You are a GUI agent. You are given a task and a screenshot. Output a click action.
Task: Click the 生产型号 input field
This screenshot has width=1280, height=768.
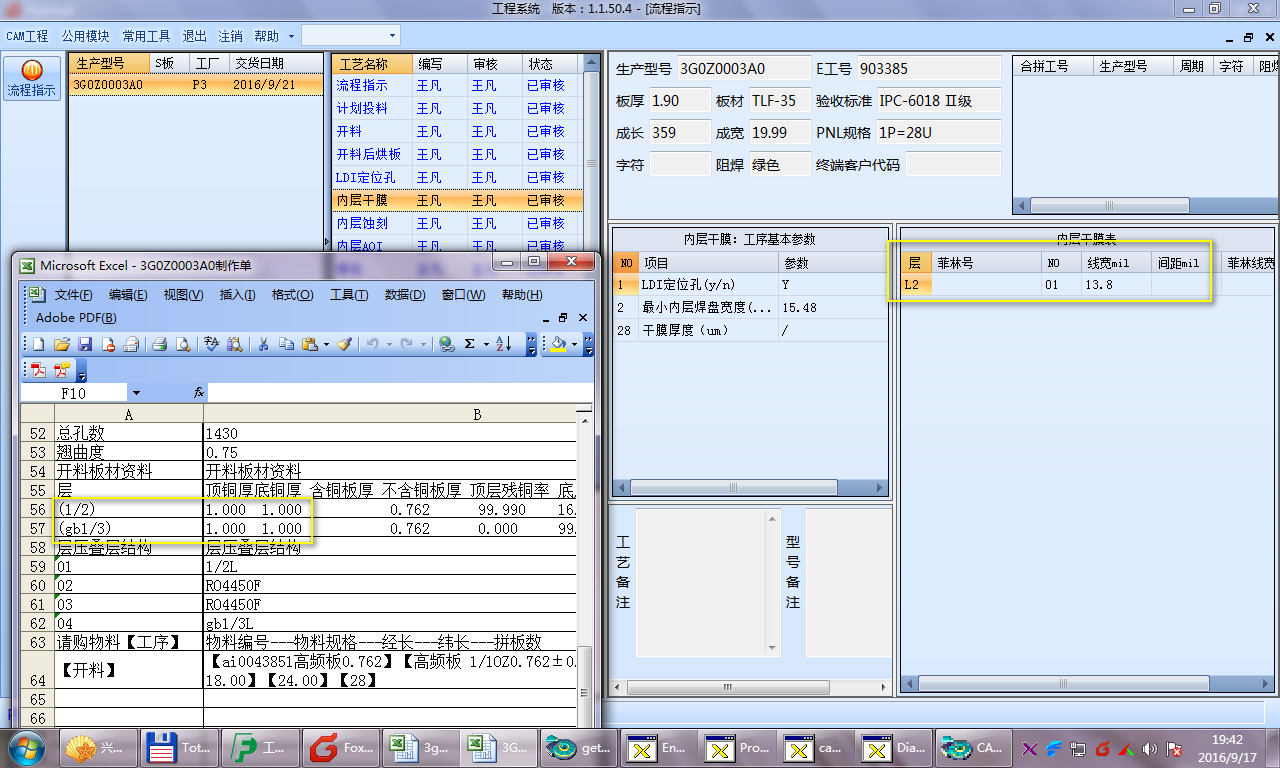744,68
